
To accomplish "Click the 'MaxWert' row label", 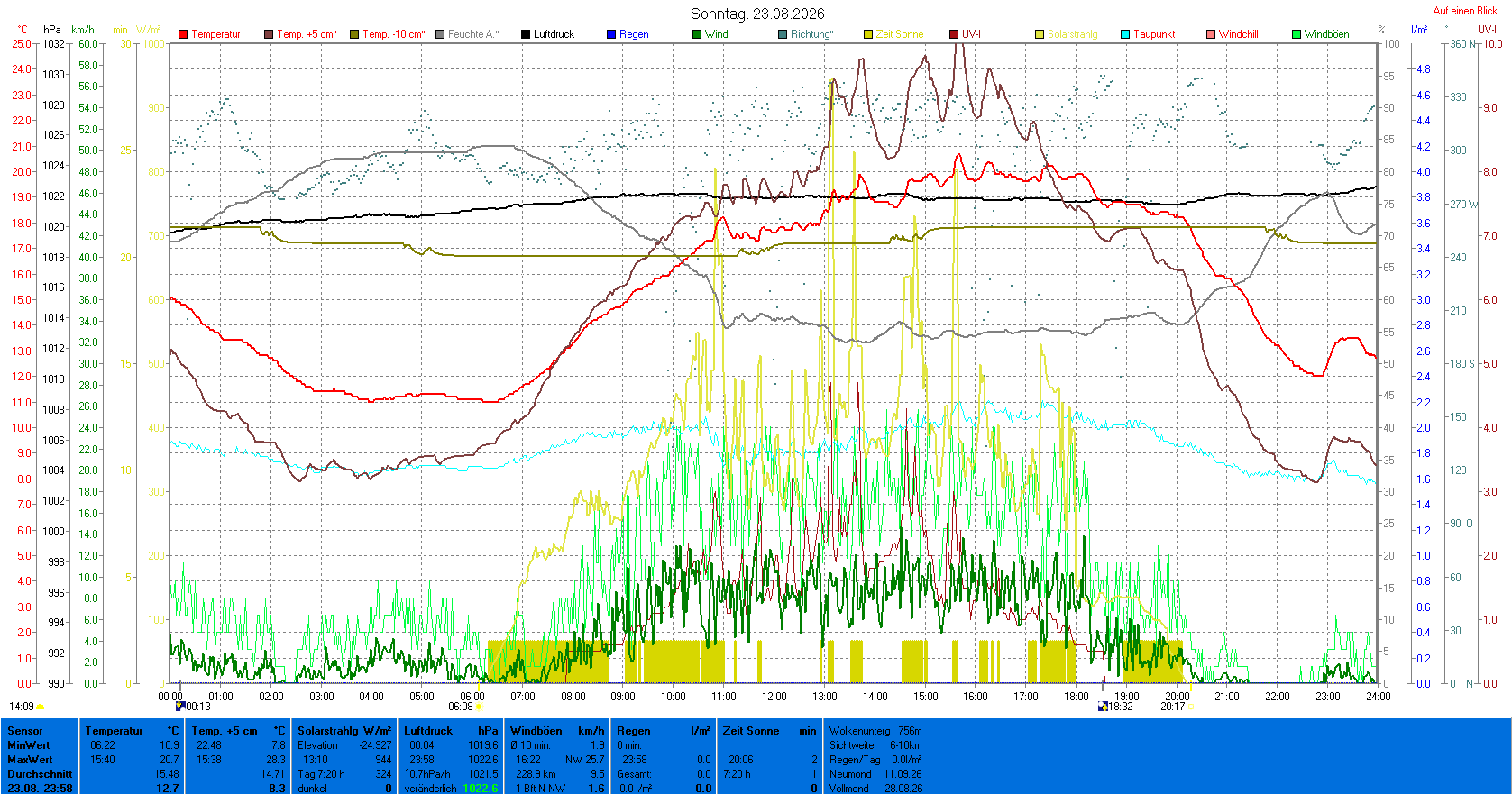I will pos(29,760).
